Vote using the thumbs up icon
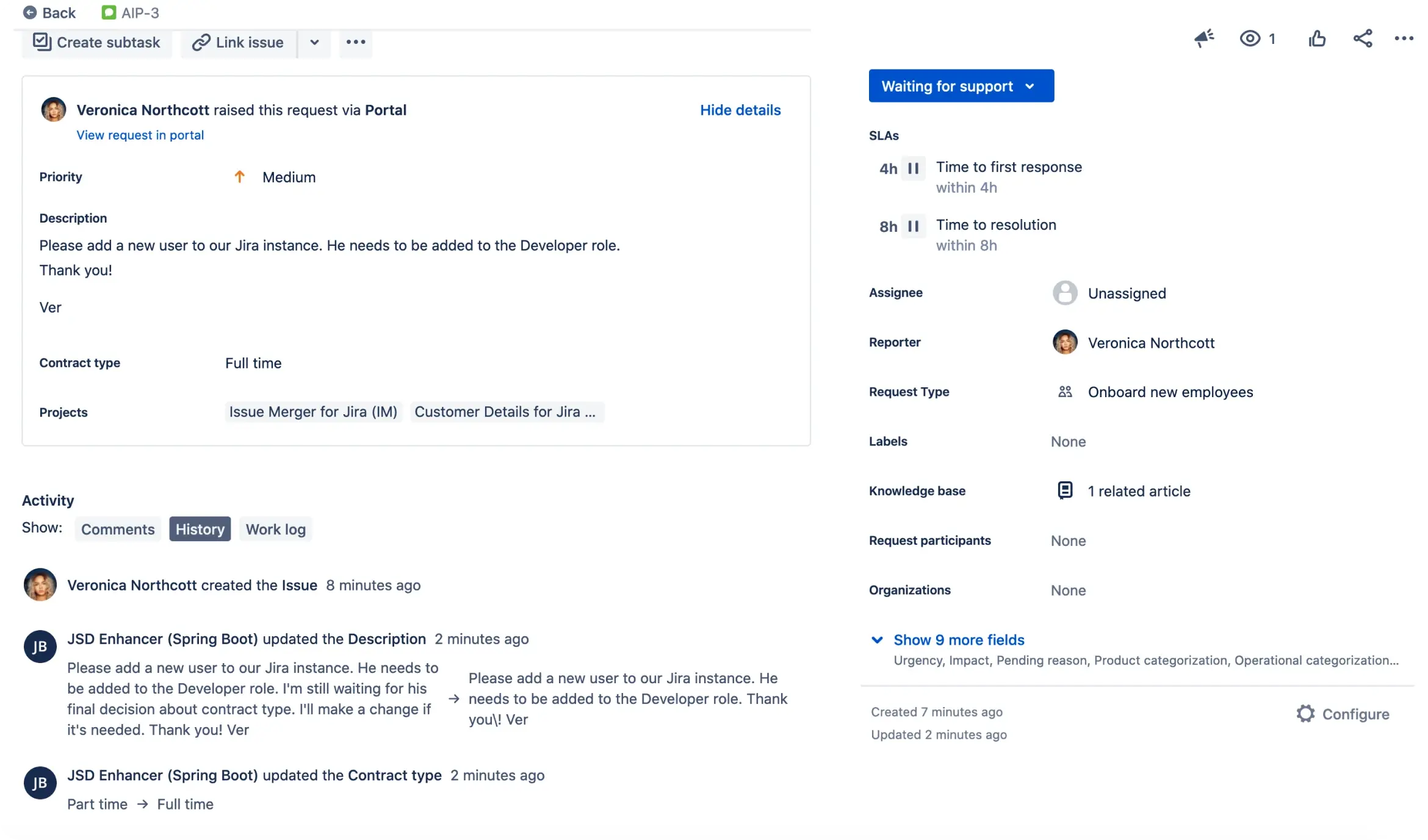Screen dimensions: 1428x840 [1318, 38]
